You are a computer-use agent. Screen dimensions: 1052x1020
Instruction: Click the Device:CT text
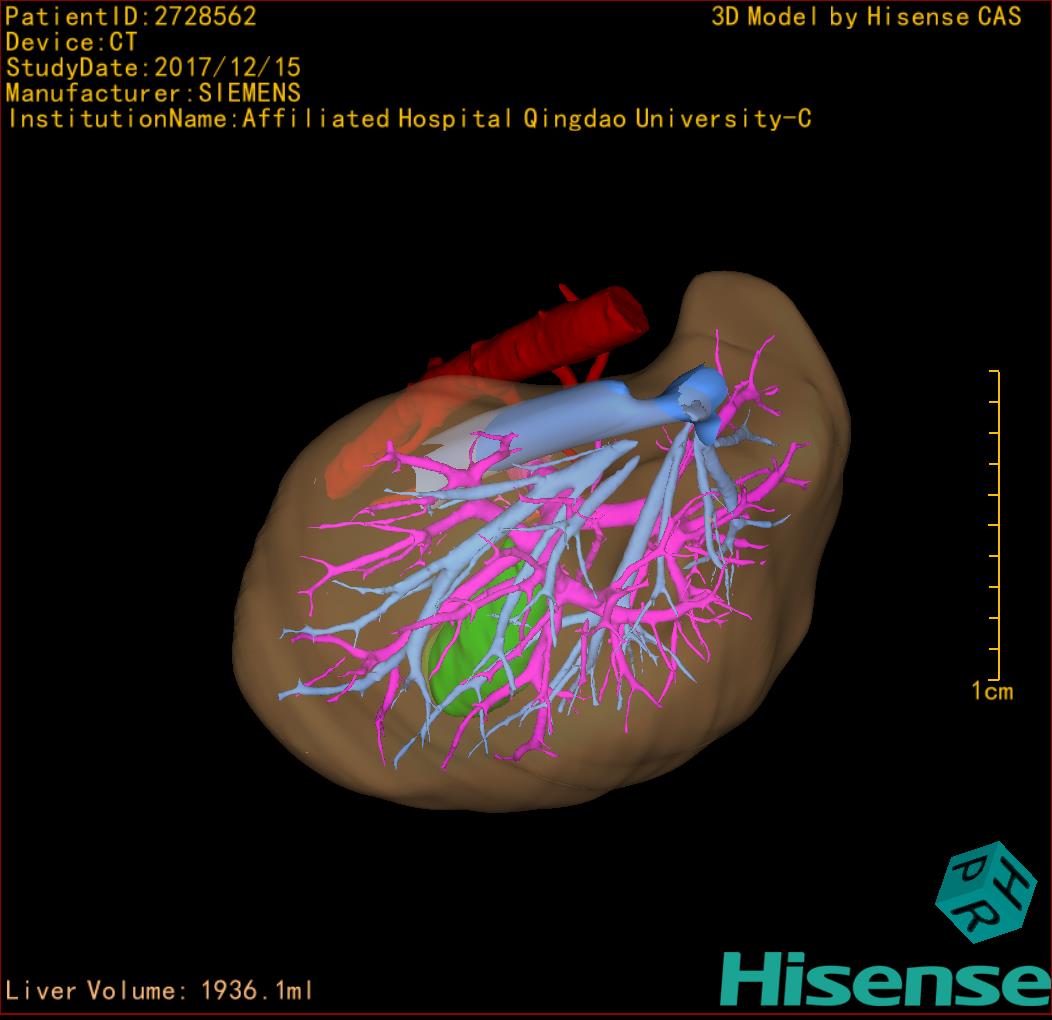(x=71, y=42)
